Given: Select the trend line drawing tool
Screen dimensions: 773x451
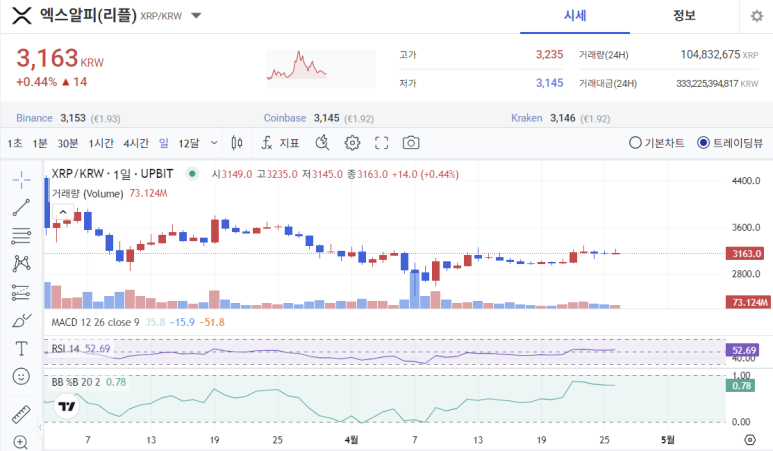Looking at the screenshot, I should point(21,208).
